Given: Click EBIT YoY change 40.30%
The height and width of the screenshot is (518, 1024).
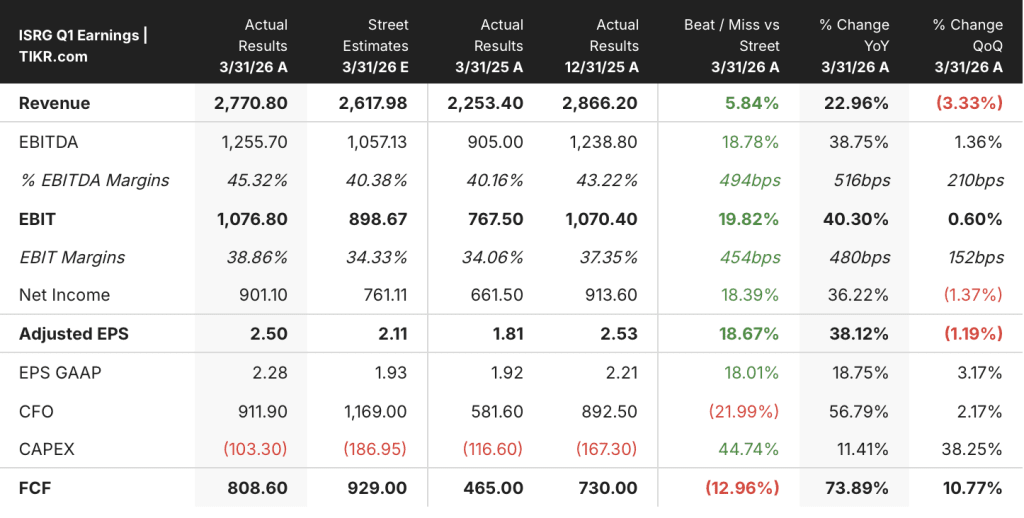Looking at the screenshot, I should point(856,219).
